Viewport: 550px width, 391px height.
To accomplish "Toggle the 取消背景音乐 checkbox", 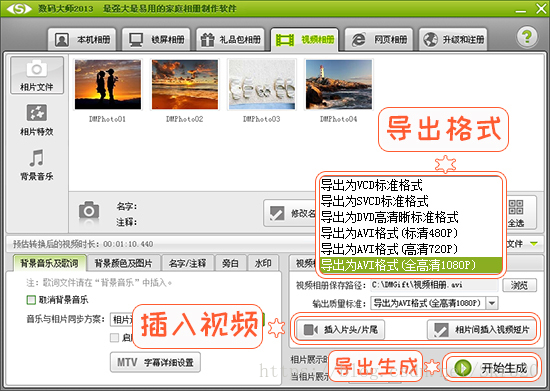I will tap(31, 300).
